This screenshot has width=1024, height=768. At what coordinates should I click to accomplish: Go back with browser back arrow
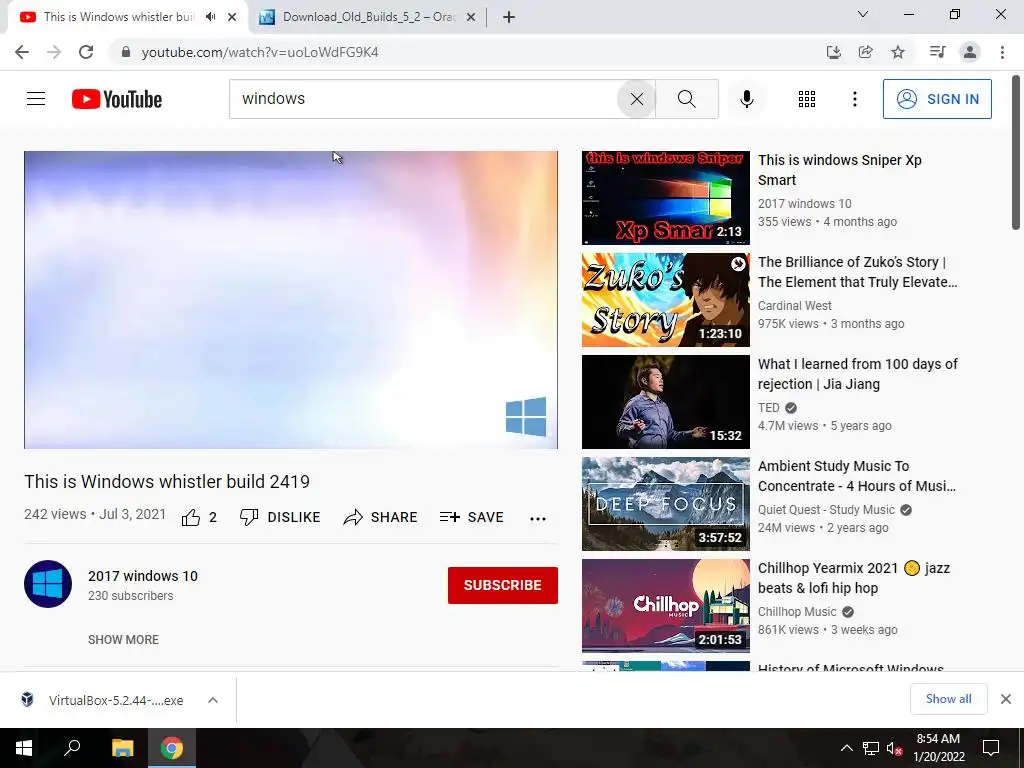coord(22,52)
